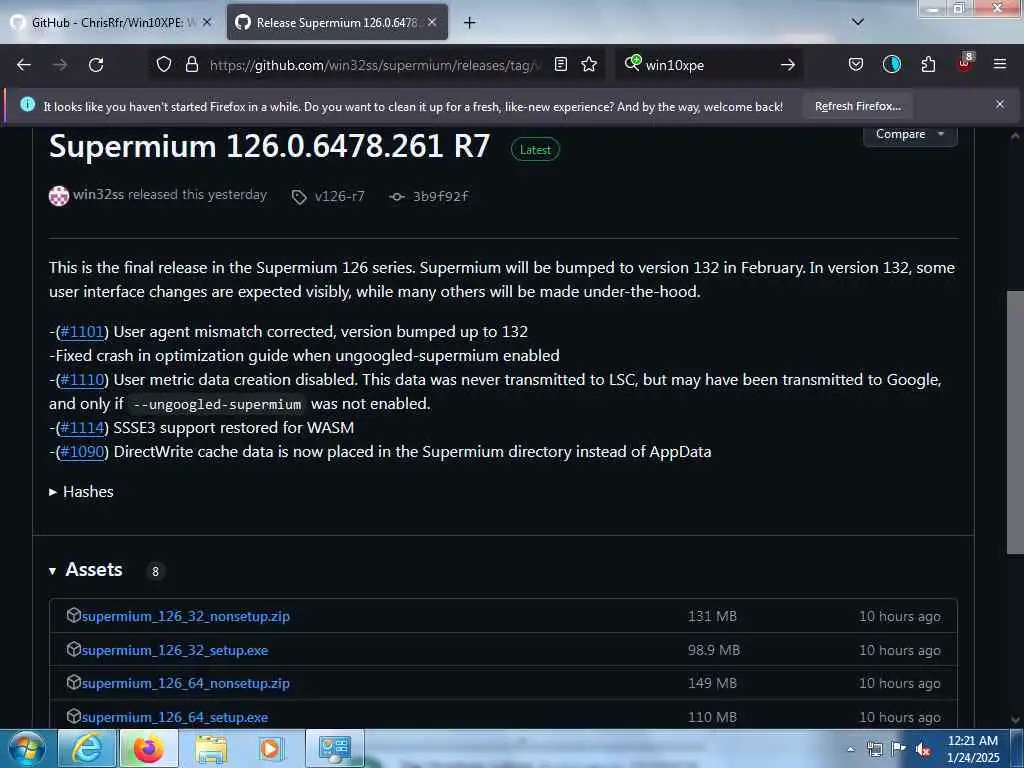This screenshot has width=1024, height=768.
Task: Submit the win10xpe search with arrow
Action: (788, 65)
